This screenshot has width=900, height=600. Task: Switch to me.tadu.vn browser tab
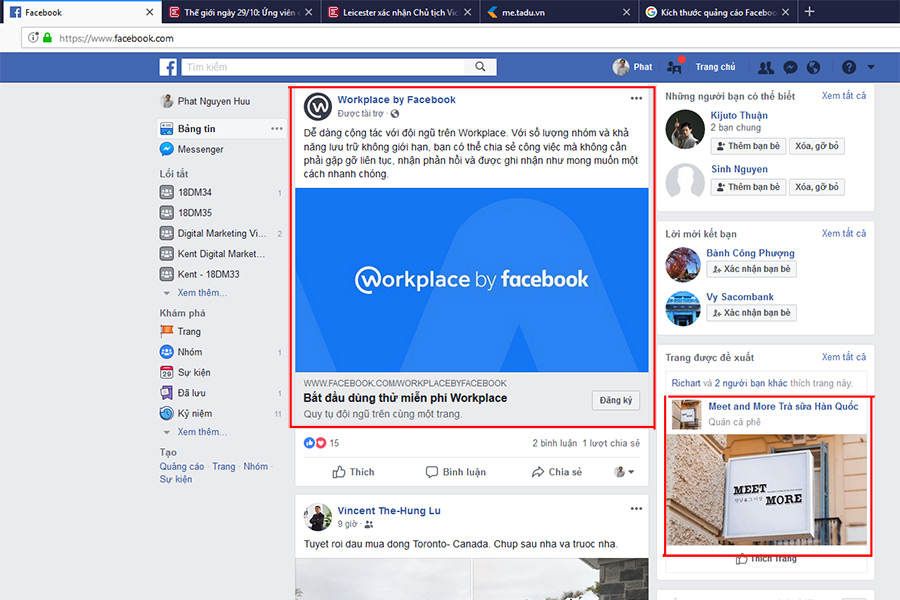(x=557, y=12)
